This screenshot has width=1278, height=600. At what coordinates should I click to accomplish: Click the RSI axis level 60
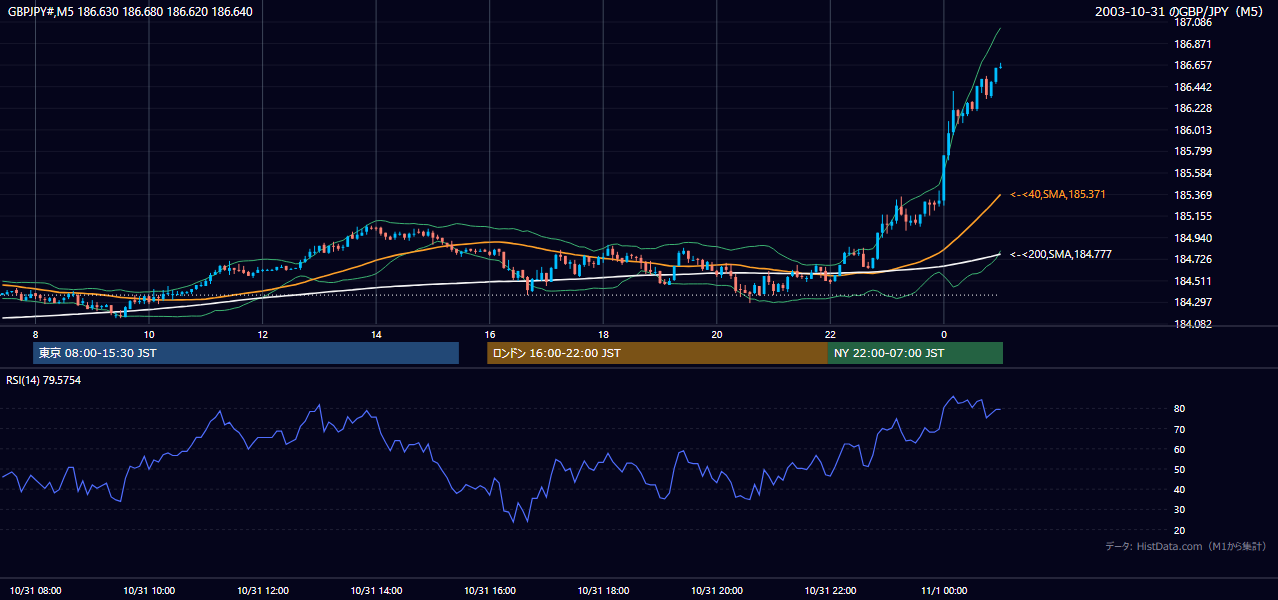point(1180,449)
